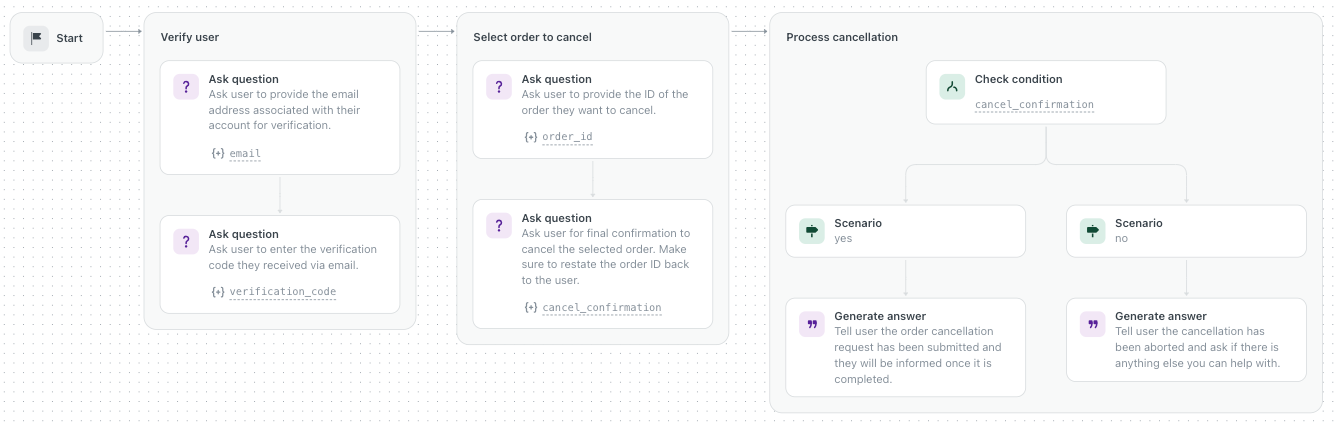1335x426 pixels.
Task: Select the order_id variable tag
Action: pos(568,136)
